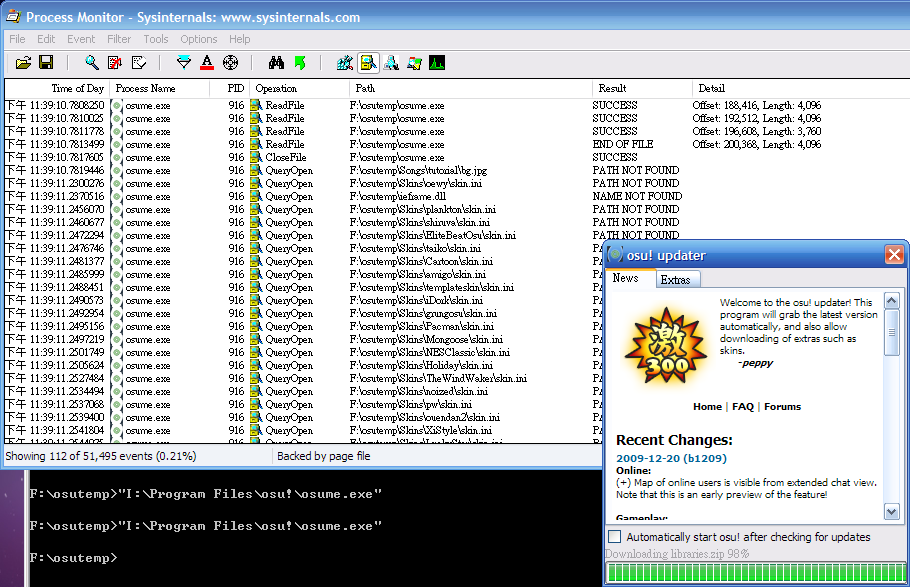Open the Event menu
The width and height of the screenshot is (910, 587).
pos(81,39)
